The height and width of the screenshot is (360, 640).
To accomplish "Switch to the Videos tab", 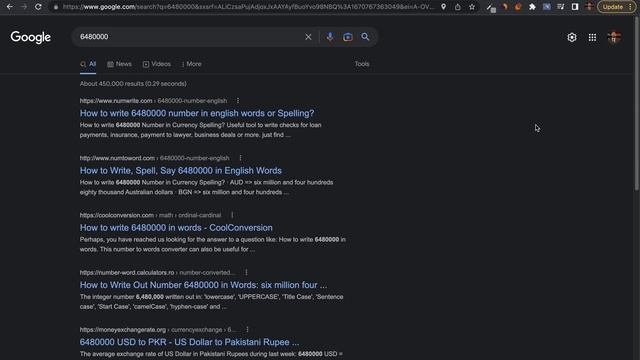I will (157, 64).
